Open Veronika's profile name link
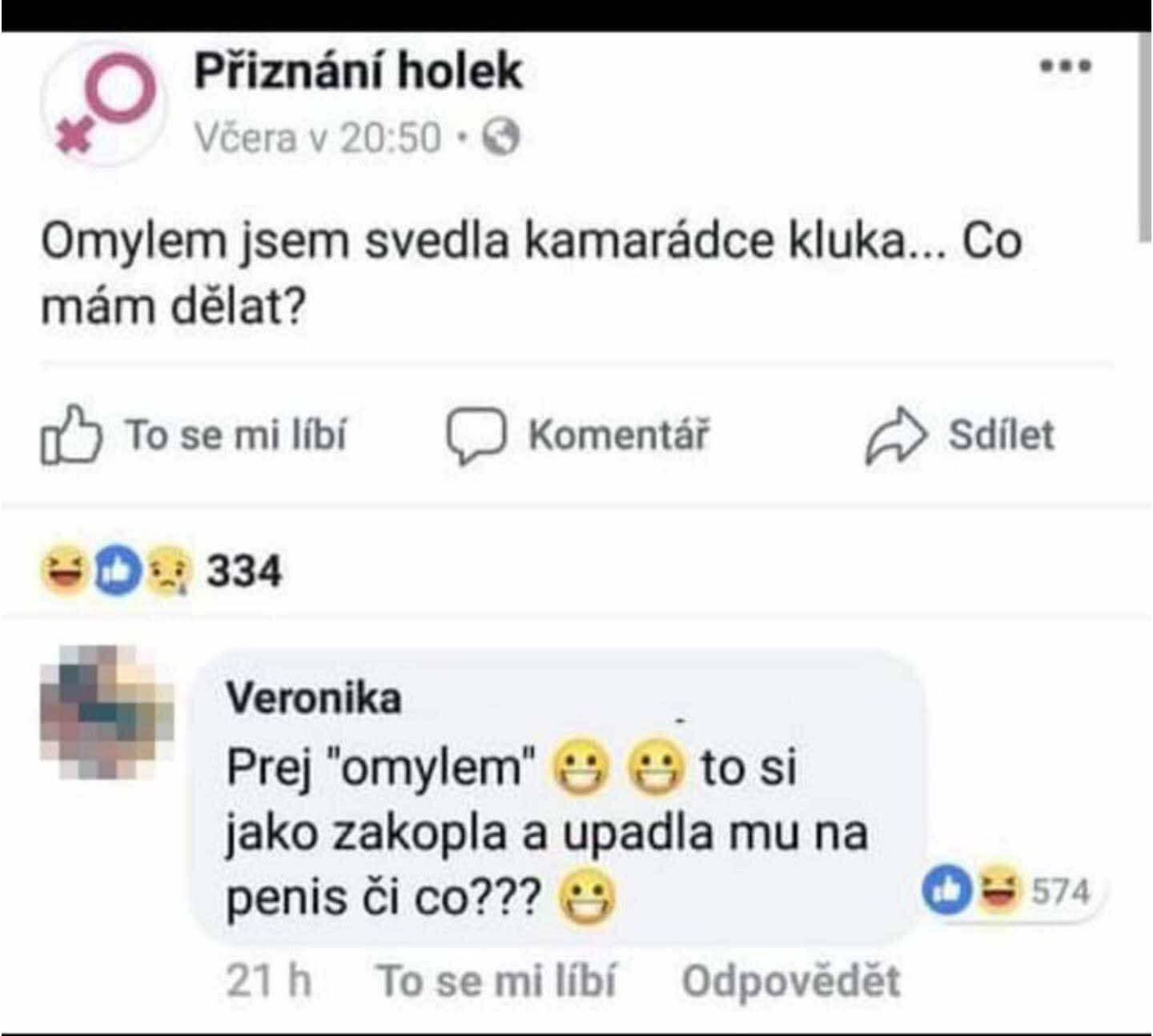Screen dimensions: 1153x1036 tap(313, 698)
